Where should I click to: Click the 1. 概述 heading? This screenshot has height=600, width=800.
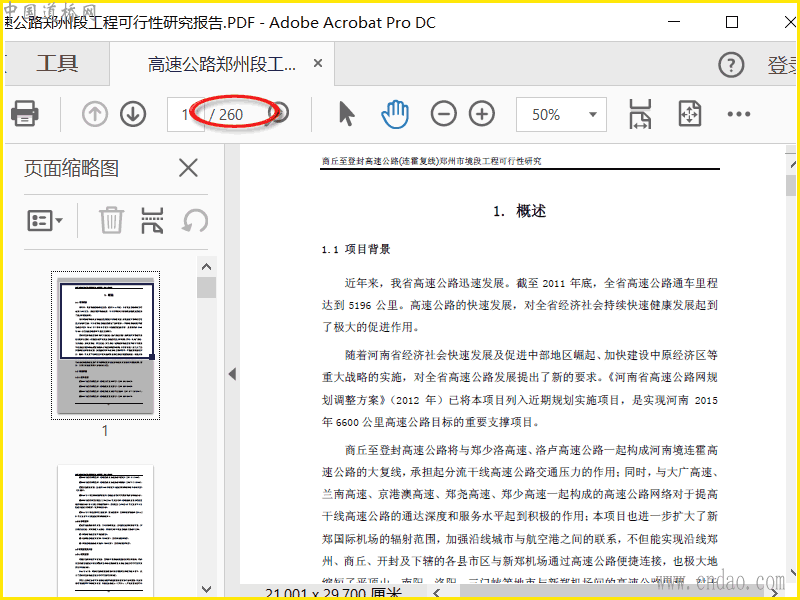pos(519,211)
